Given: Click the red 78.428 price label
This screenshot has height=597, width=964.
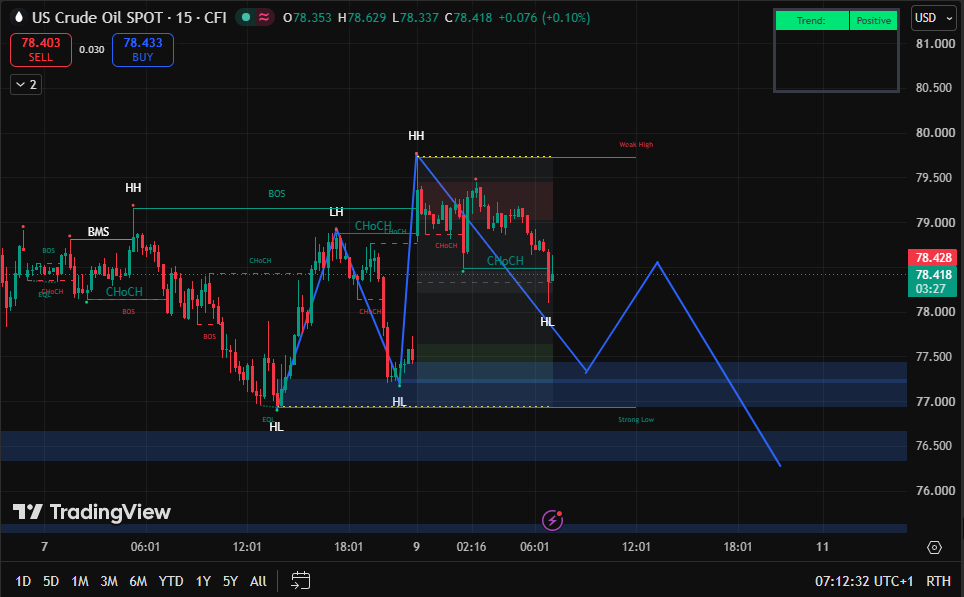Looking at the screenshot, I should tap(933, 258).
